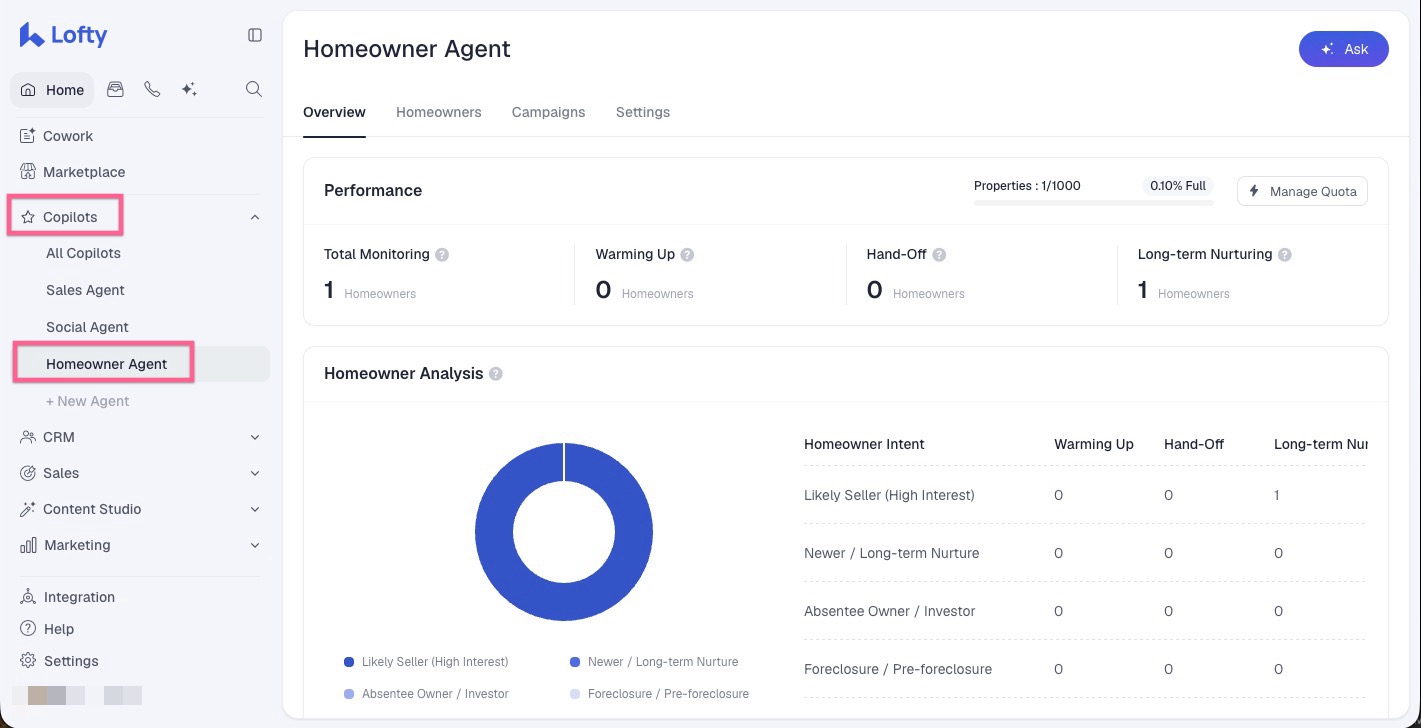Screen dimensions: 1421x728
Task: Click the Newer / Long-term Nurture table row
Action: (x=1084, y=553)
